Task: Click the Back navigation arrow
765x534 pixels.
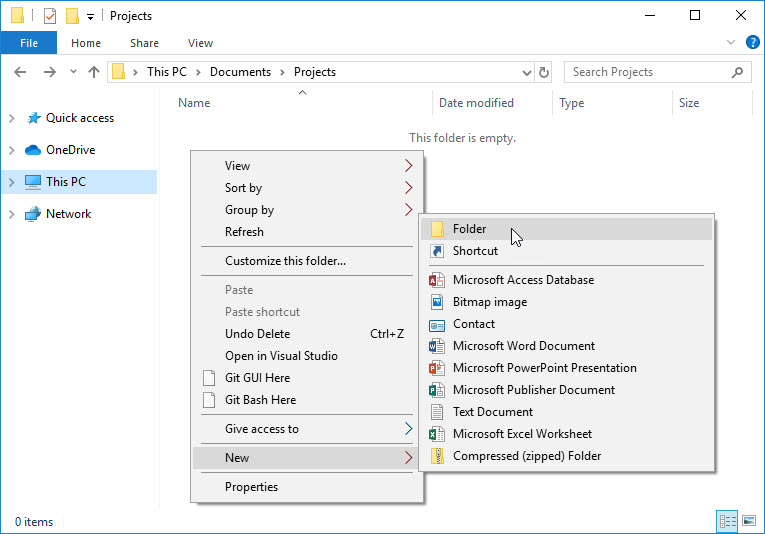Action: [x=21, y=72]
